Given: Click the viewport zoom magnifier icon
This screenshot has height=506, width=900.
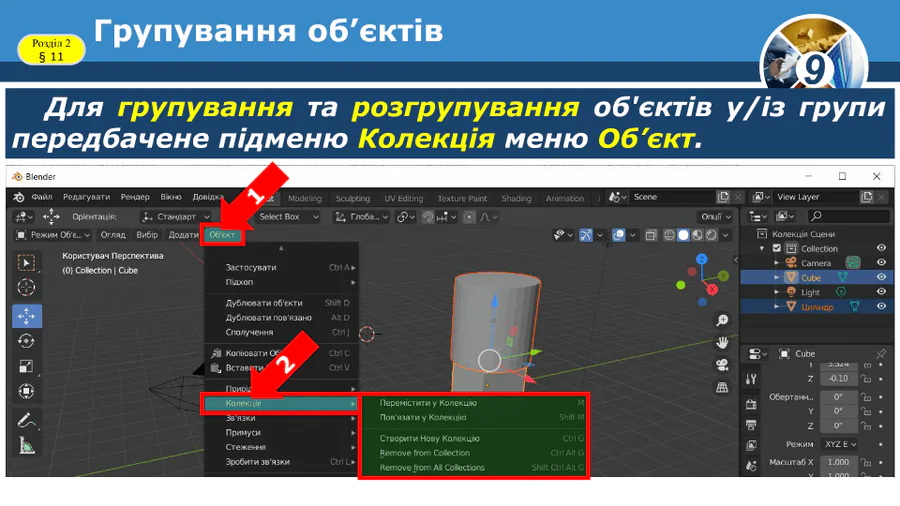Looking at the screenshot, I should tap(722, 320).
